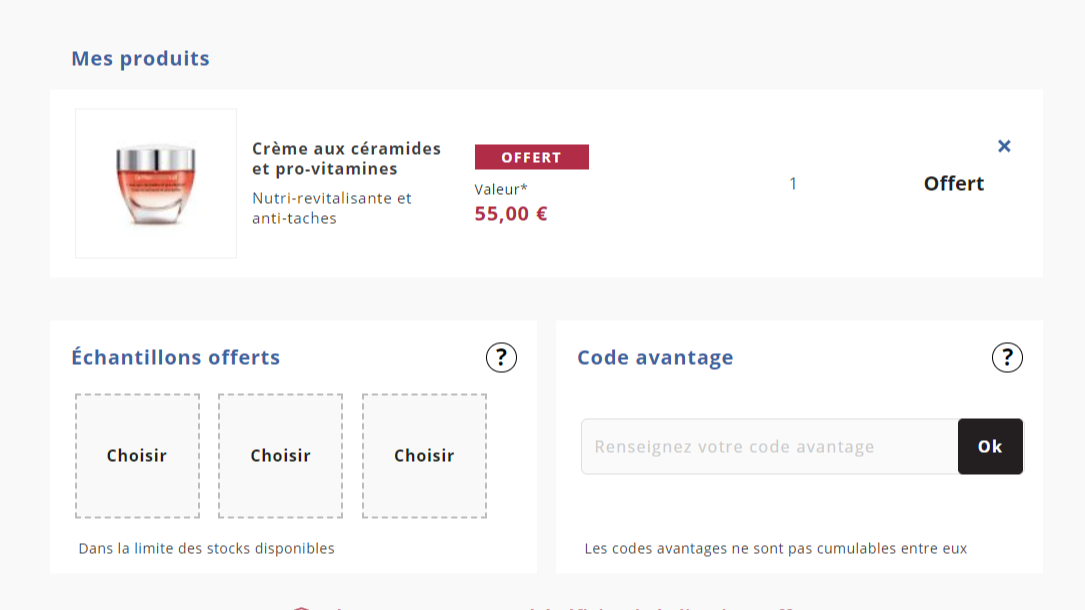Open the Code avantage help icon

coord(1007,358)
